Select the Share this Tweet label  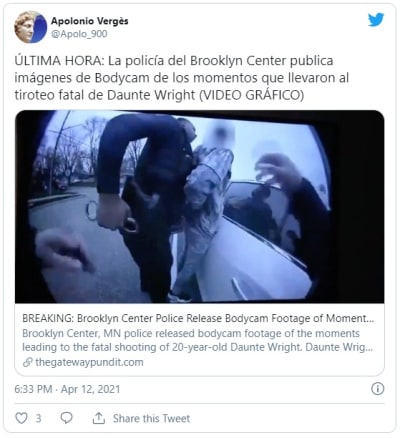click(151, 418)
